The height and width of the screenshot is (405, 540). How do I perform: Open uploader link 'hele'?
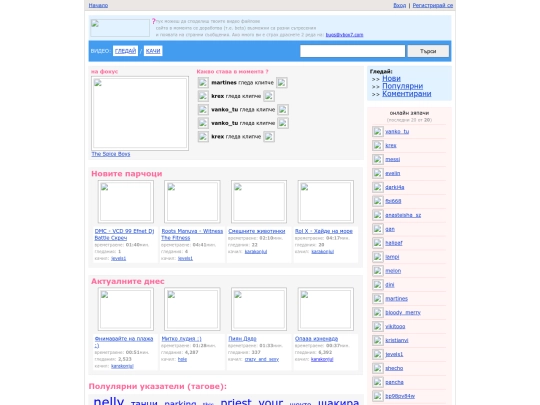click(x=182, y=359)
